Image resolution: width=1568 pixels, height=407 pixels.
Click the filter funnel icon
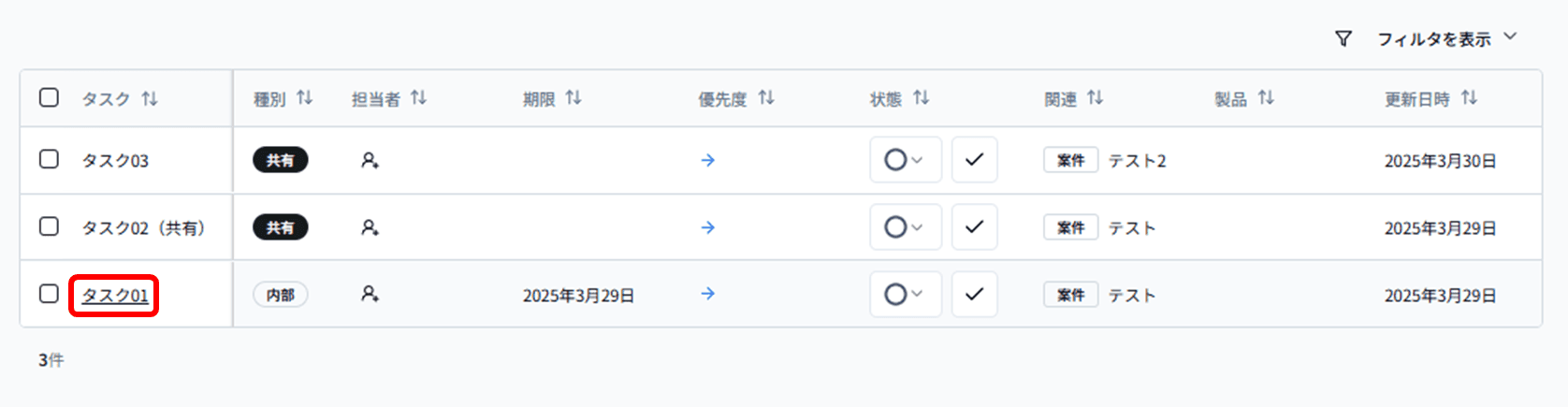[1343, 38]
